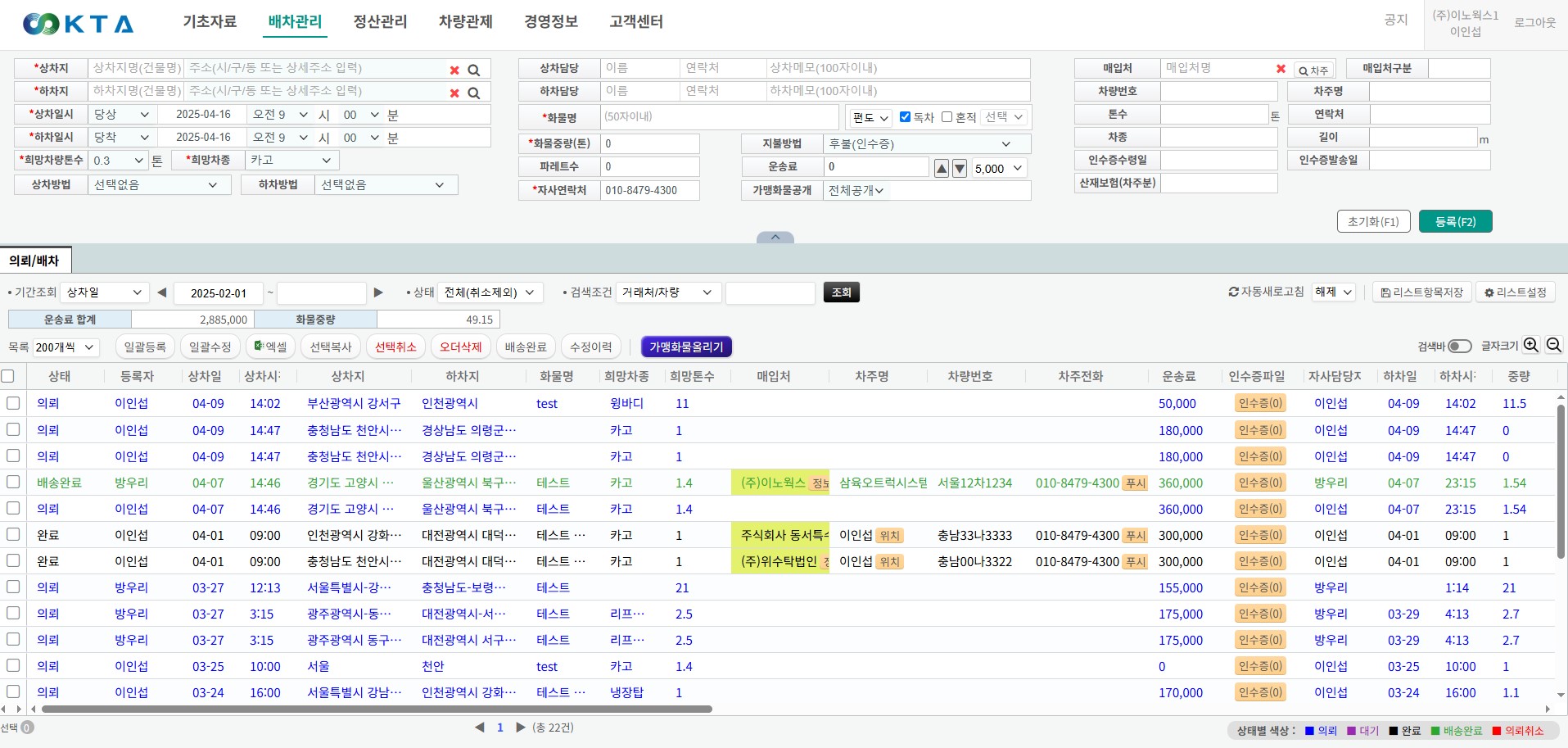1568x748 pixels.
Task: Zoom out the list font size
Action: pyautogui.click(x=1553, y=346)
